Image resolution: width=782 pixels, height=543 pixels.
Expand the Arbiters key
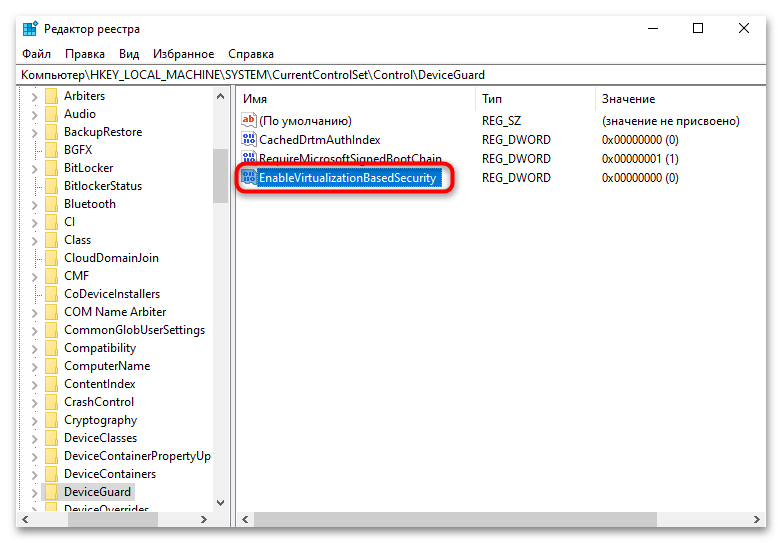pos(34,97)
